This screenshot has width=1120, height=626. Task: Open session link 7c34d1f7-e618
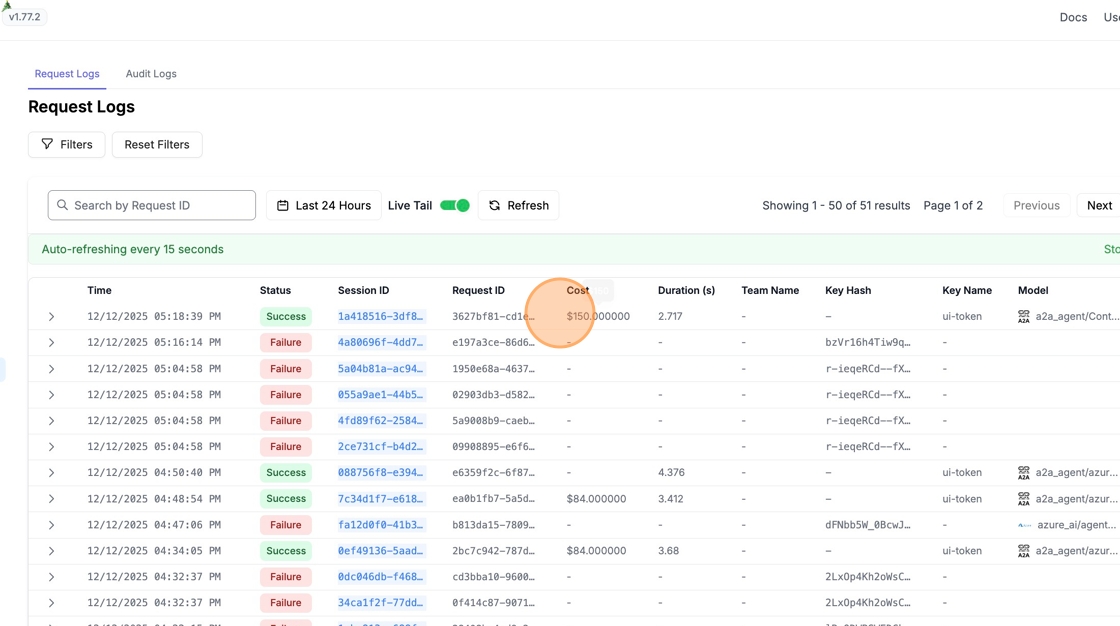[381, 499]
